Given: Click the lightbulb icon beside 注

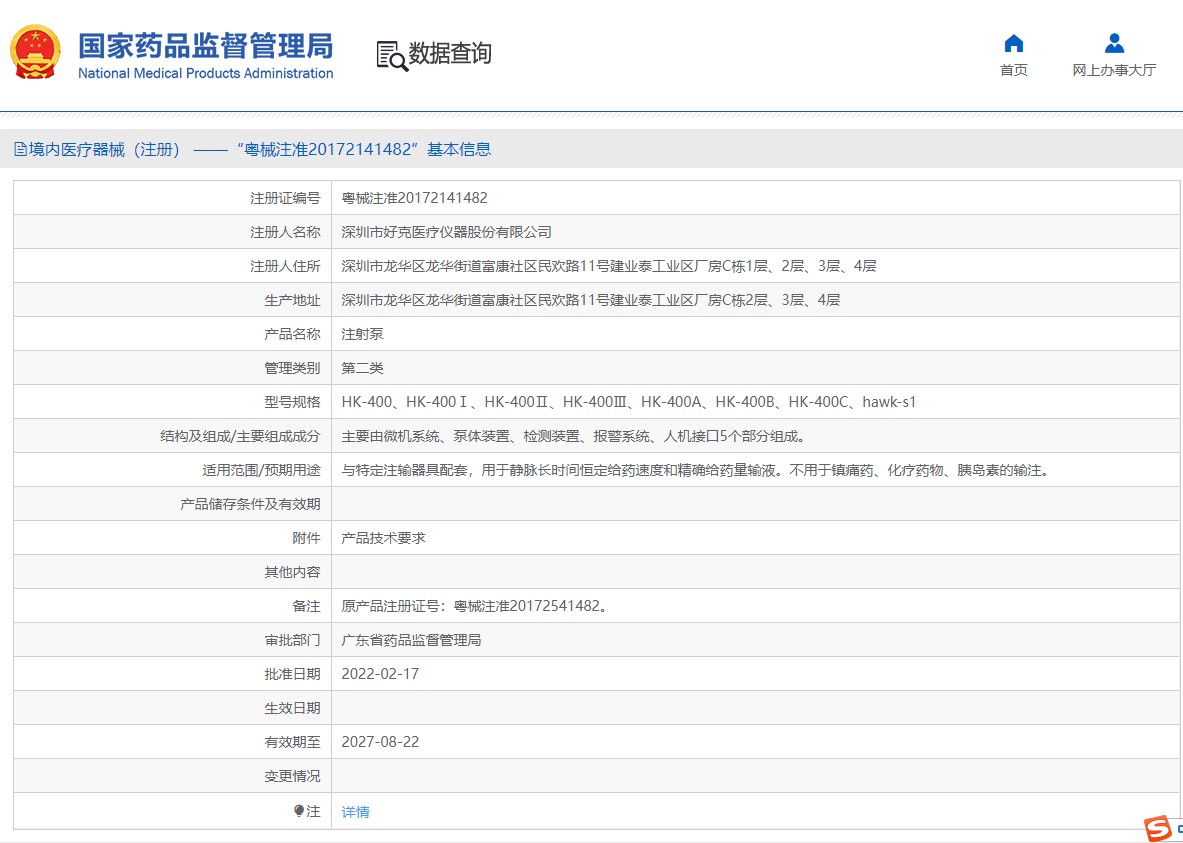Looking at the screenshot, I should pos(298,811).
